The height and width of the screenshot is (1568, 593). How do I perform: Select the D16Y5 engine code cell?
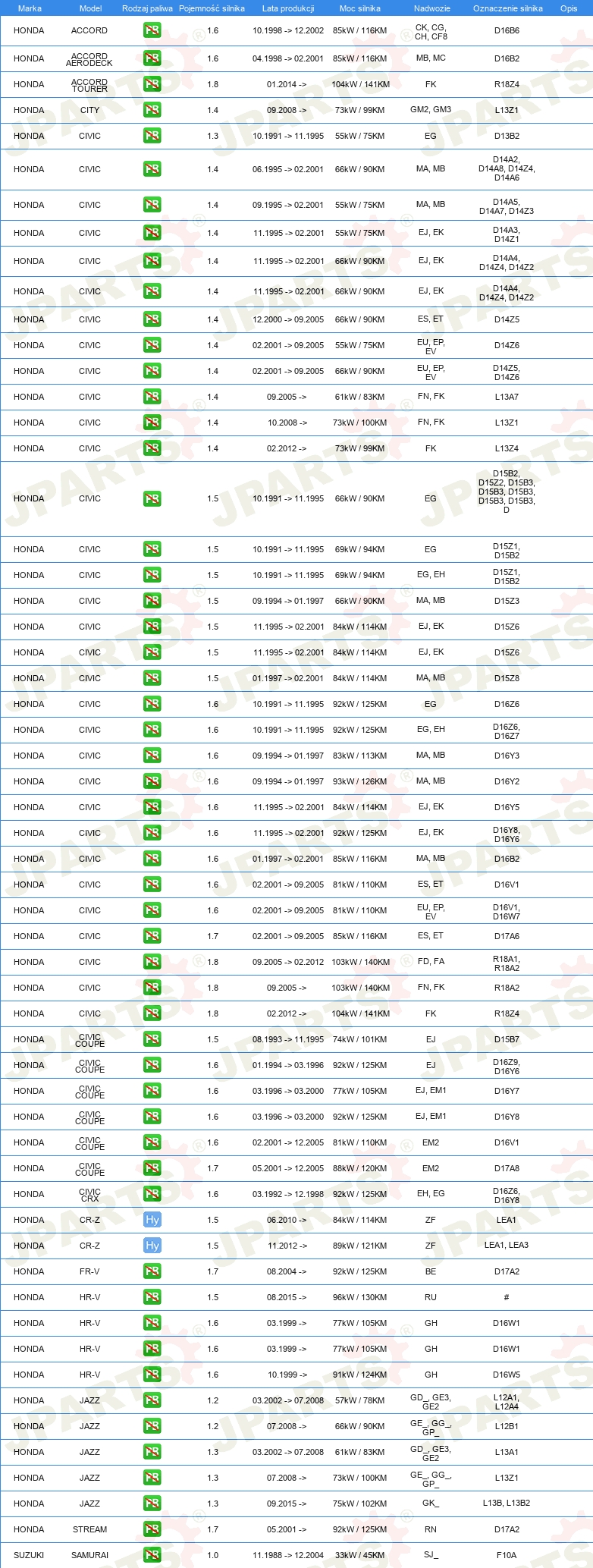(x=507, y=807)
